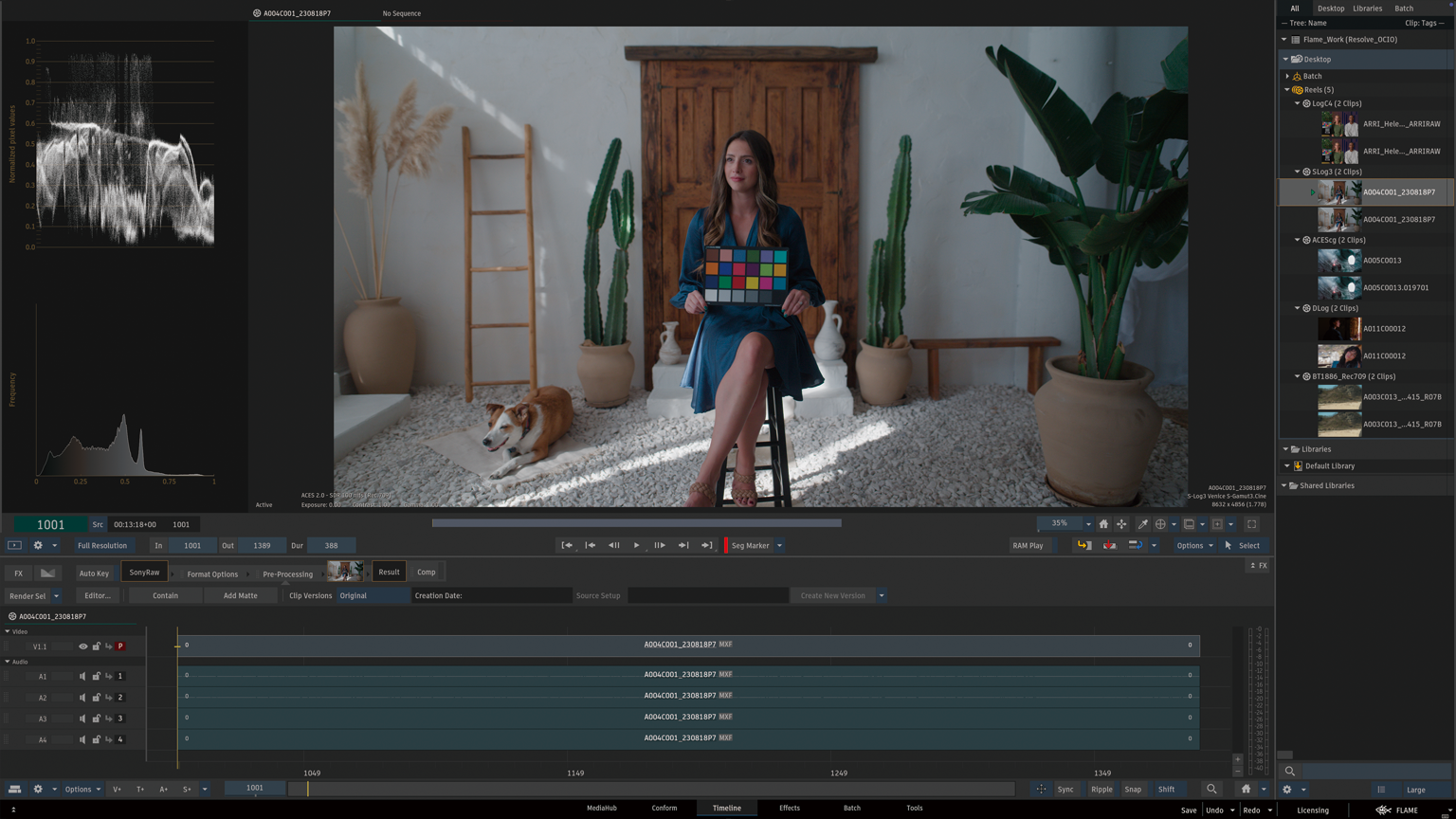Toggle the media panel list view icon

1381,790
